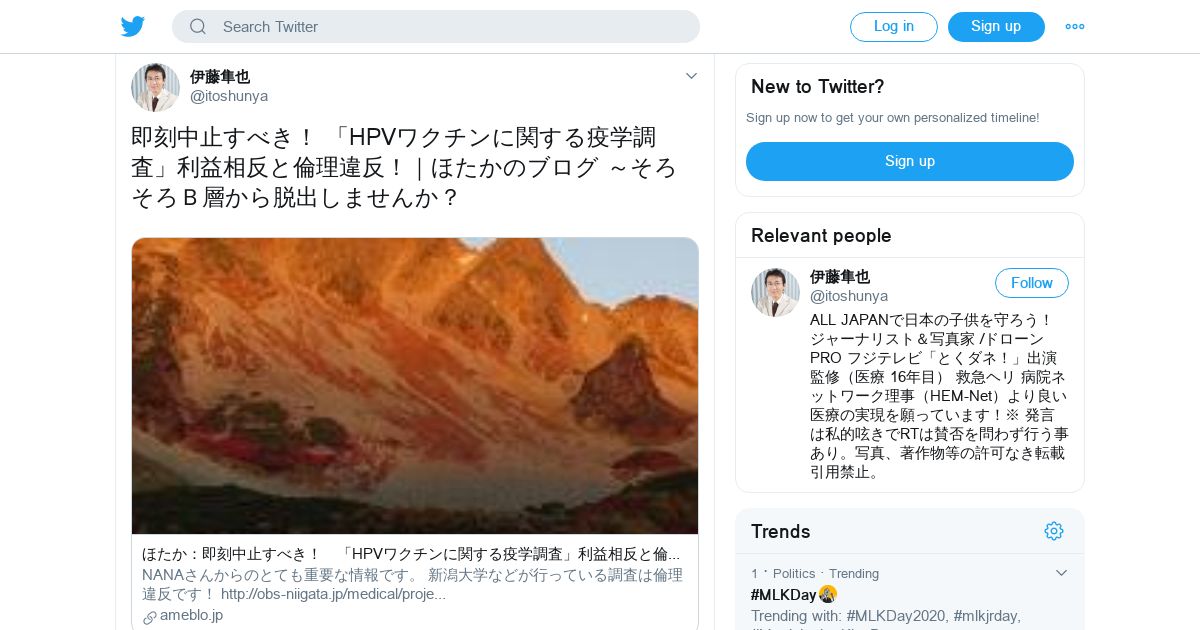The height and width of the screenshot is (630, 1200).
Task: Click tweet author's profile avatar
Action: (x=155, y=87)
